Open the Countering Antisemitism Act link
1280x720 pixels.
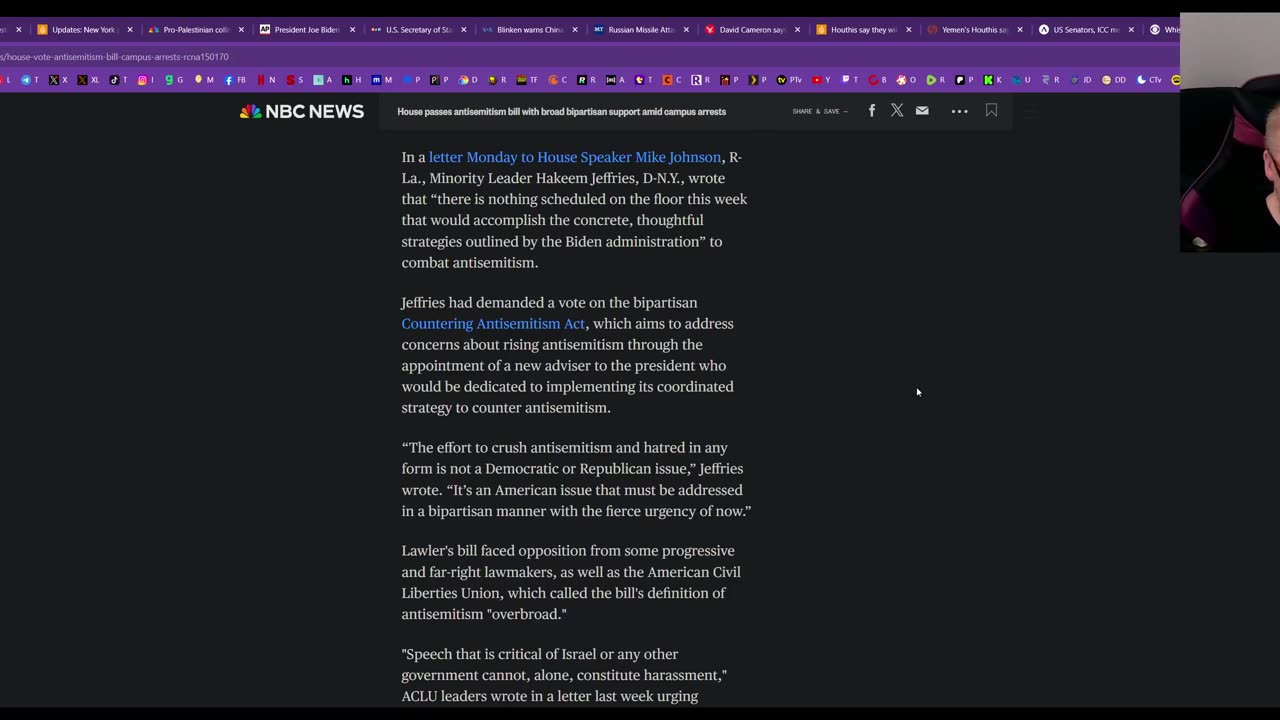coord(493,324)
